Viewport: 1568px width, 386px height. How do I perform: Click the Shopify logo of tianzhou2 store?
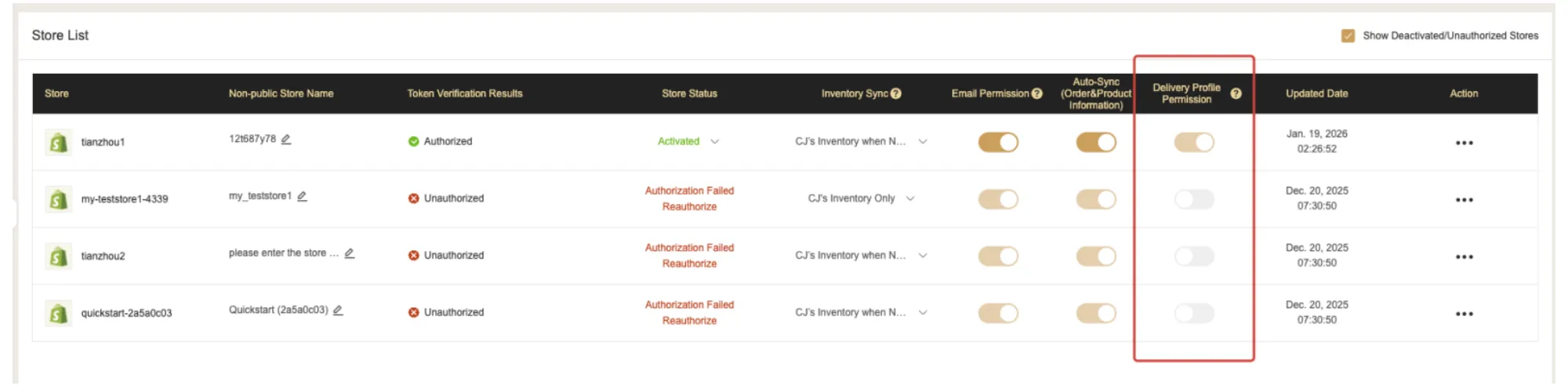coord(58,257)
